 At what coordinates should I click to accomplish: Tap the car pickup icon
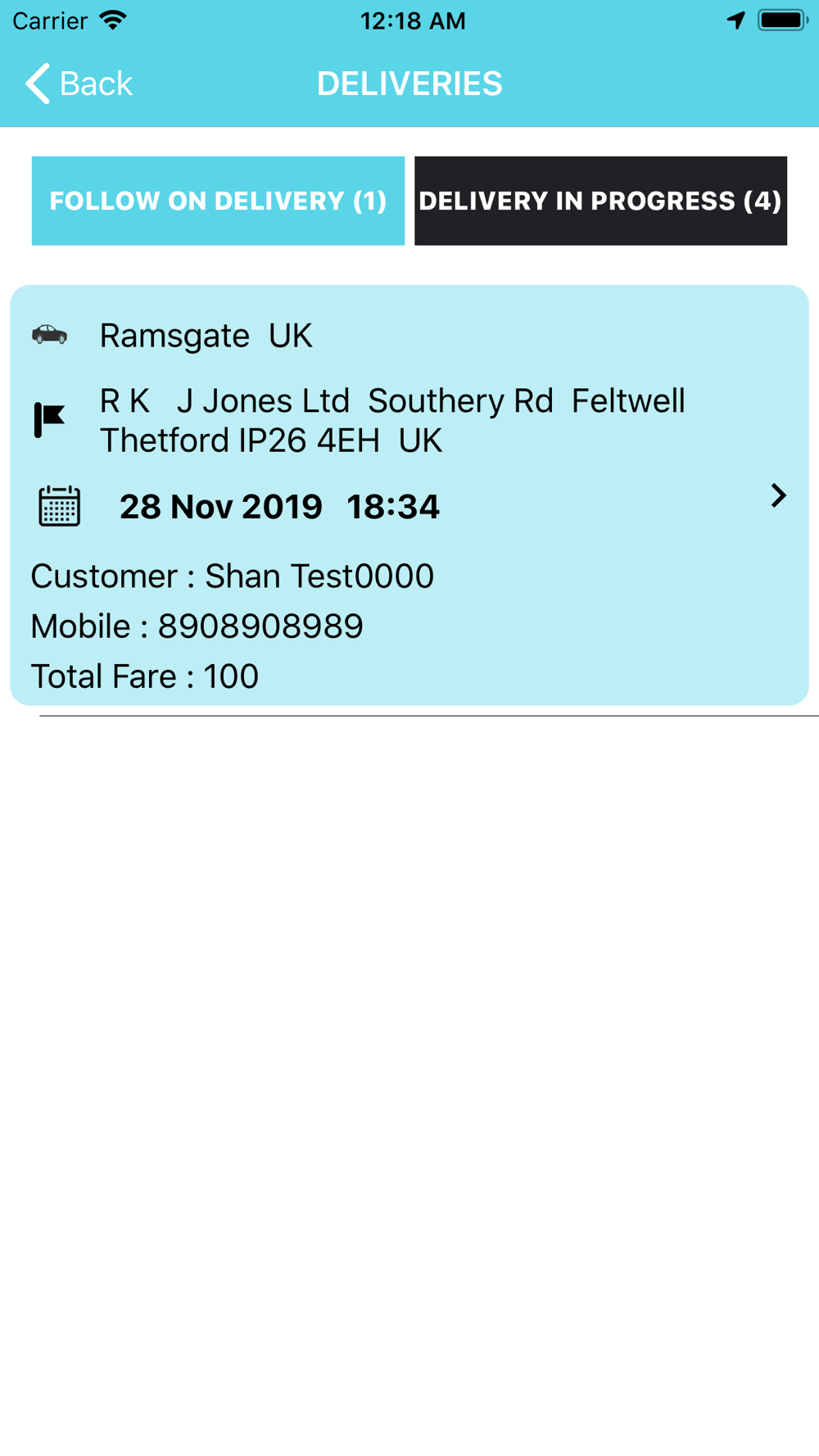click(x=49, y=334)
